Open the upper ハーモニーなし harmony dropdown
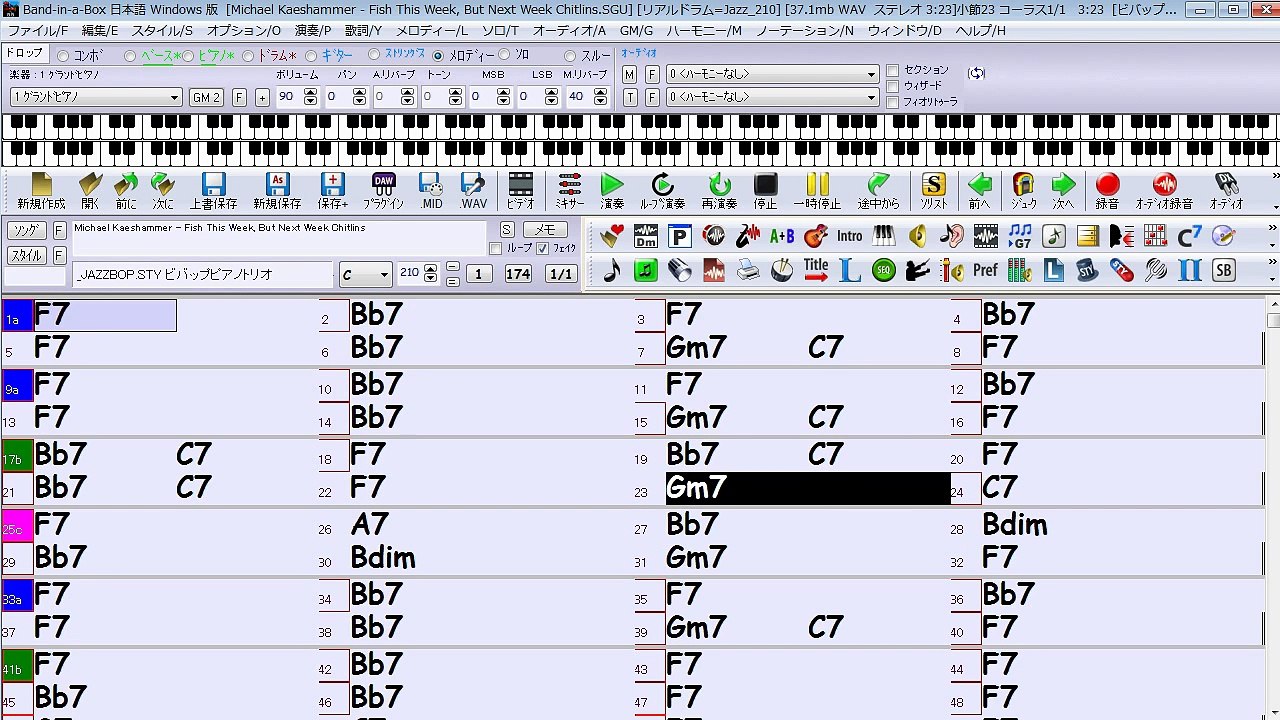The width and height of the screenshot is (1280, 720). [772, 74]
